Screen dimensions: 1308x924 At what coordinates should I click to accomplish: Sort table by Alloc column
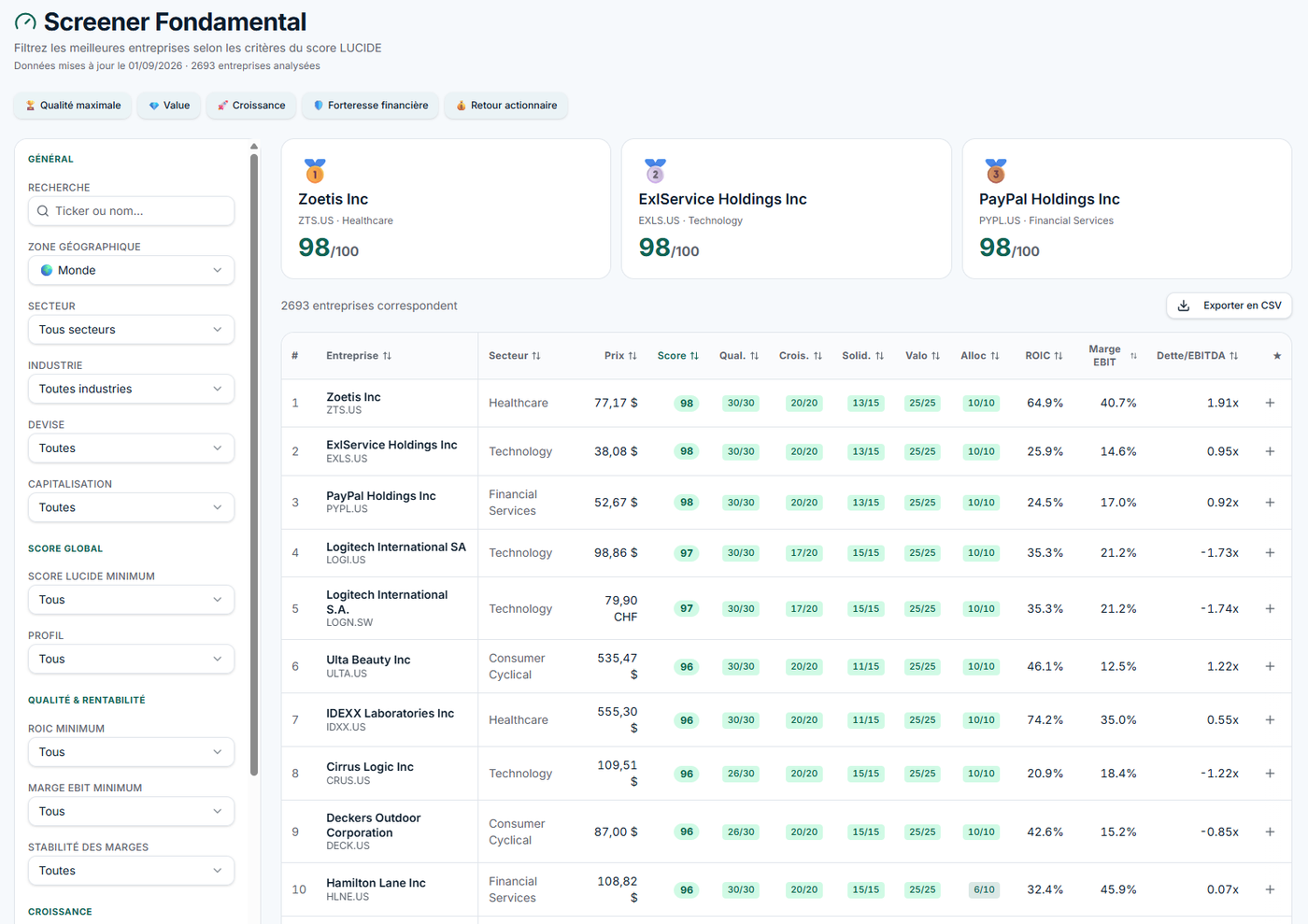pos(980,356)
